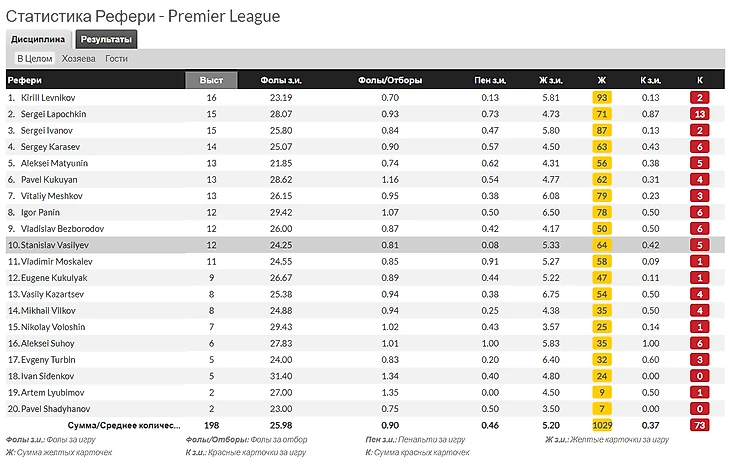Viewport: 730px width, 473px height.
Task: Click Kirill Levnikov's yellow card badge 93
Action: (601, 98)
